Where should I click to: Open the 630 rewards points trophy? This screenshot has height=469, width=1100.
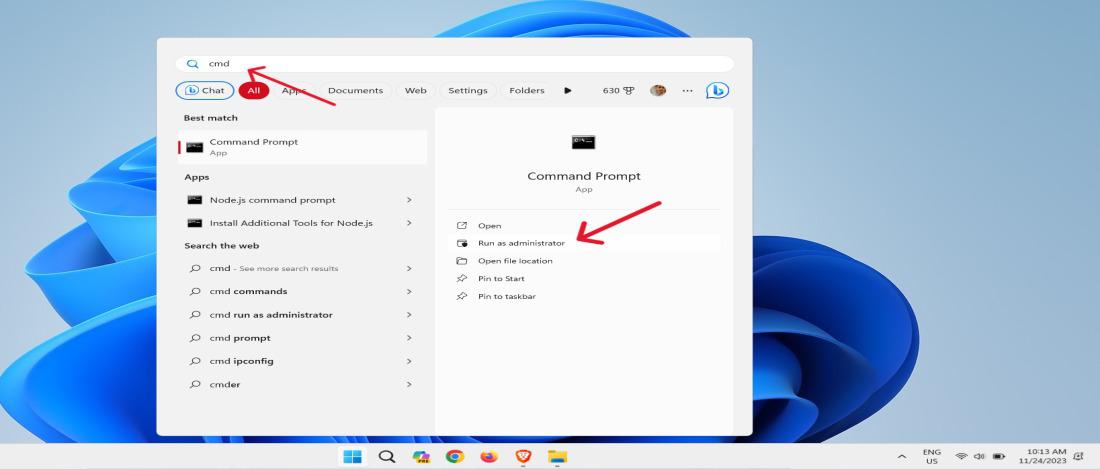click(618, 90)
